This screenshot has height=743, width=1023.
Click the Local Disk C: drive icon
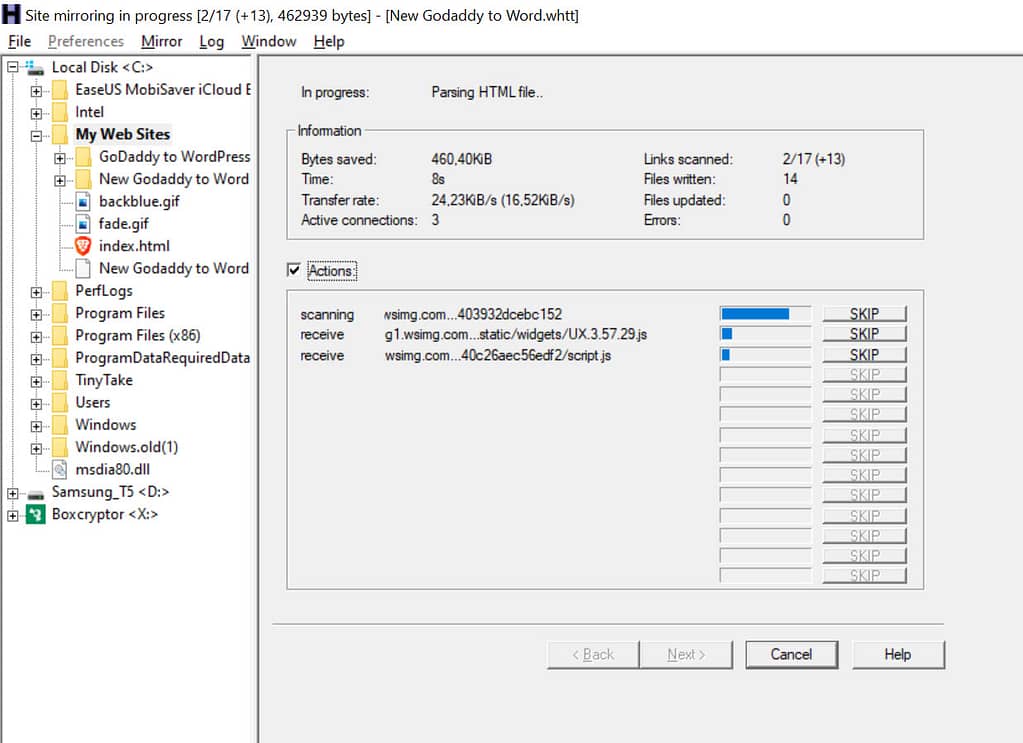pos(36,67)
